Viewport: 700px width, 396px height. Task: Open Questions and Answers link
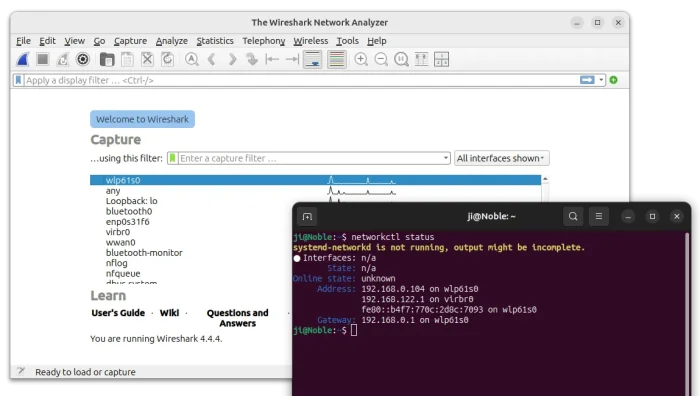[238, 318]
